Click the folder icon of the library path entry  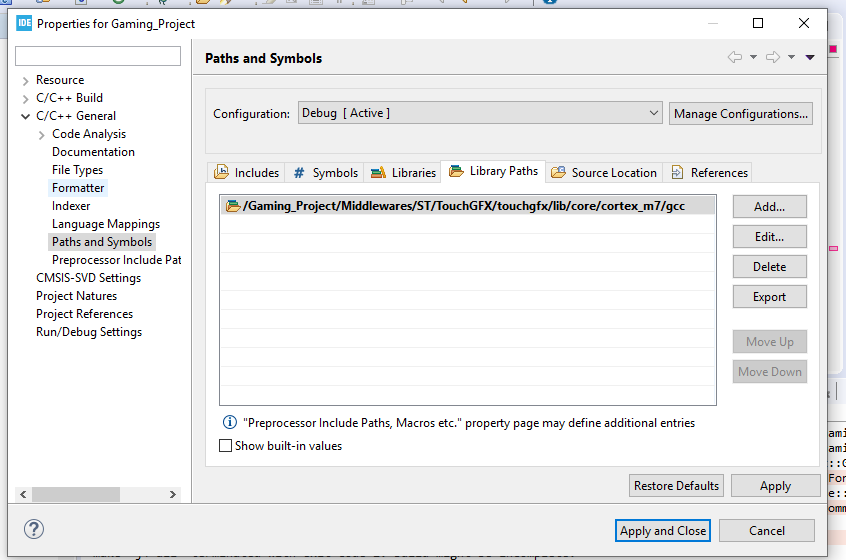point(233,206)
